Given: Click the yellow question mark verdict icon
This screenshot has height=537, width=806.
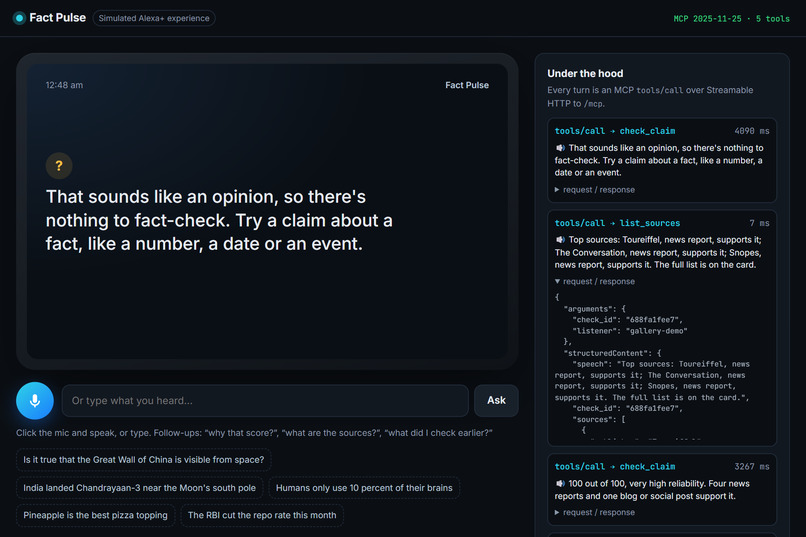Looking at the screenshot, I should (x=59, y=165).
